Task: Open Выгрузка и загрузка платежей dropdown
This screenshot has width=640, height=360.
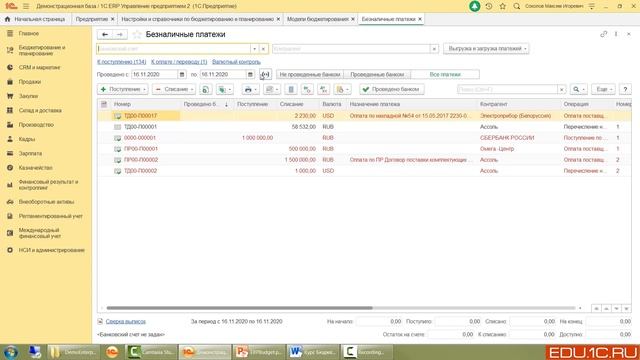Action: 486,49
